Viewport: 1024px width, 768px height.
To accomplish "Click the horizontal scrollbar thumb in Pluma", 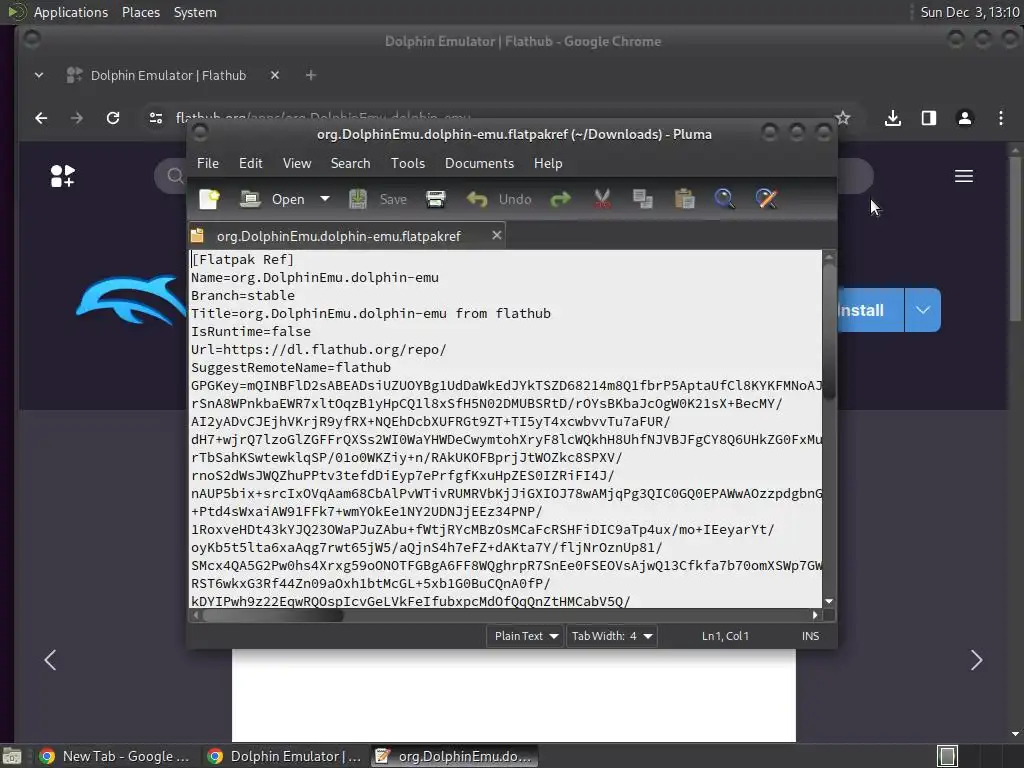I will click(273, 615).
